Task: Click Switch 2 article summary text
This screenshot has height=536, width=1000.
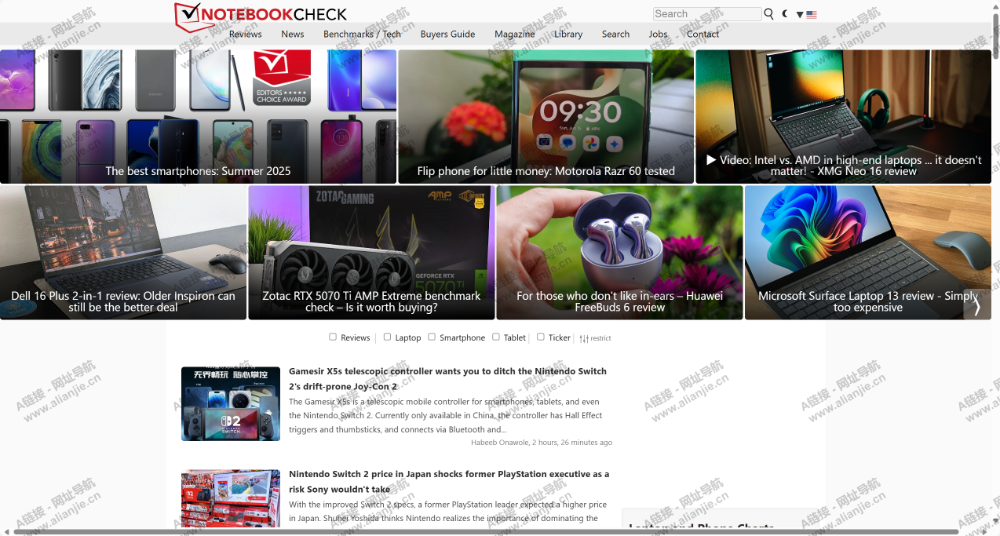Action: 448,511
